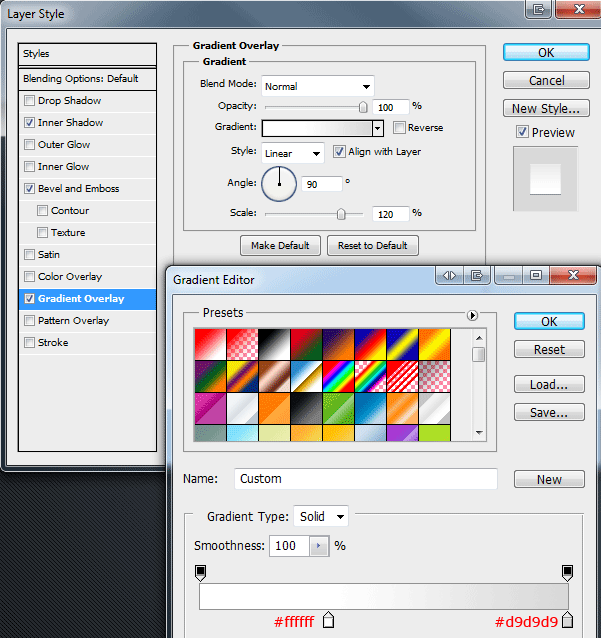Choose the copper gradient preset
The height and width of the screenshot is (638, 601).
(x=274, y=377)
